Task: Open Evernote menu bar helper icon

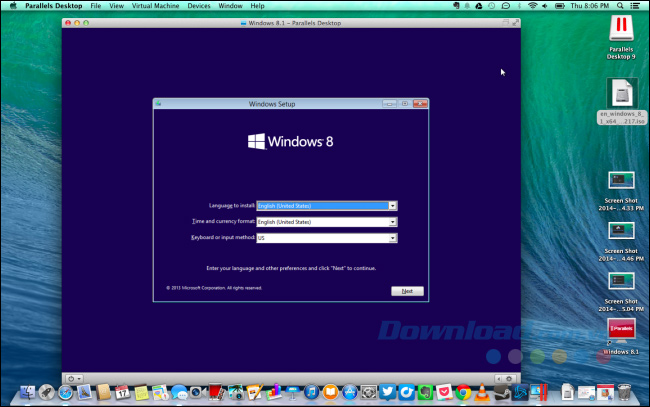Action: click(456, 6)
